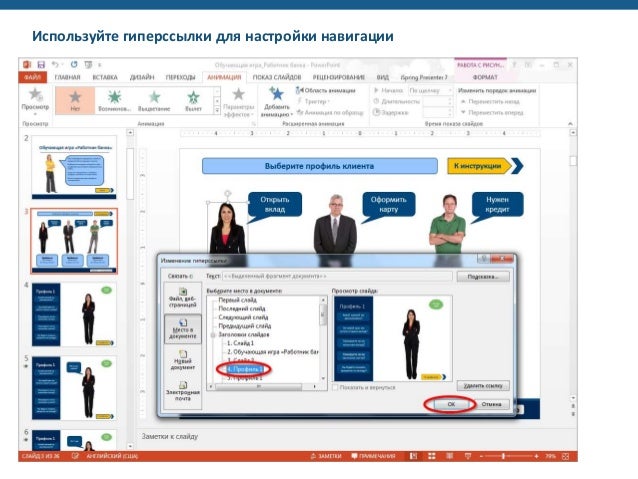
Task: Open the Add Animation dropdown arrow
Action: tap(292, 115)
